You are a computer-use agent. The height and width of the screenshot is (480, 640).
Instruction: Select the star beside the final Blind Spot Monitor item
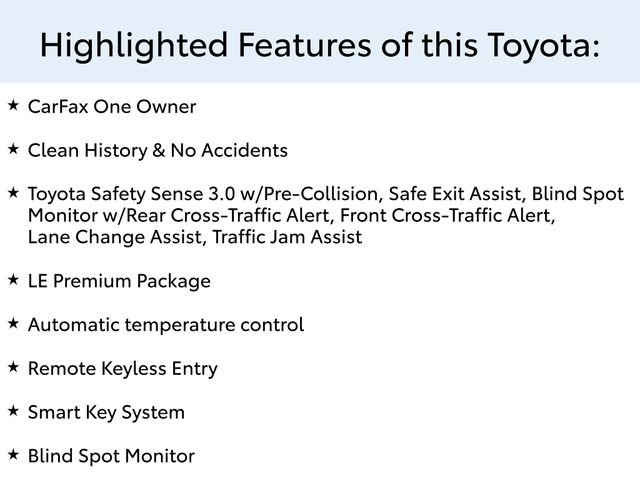tap(13, 454)
